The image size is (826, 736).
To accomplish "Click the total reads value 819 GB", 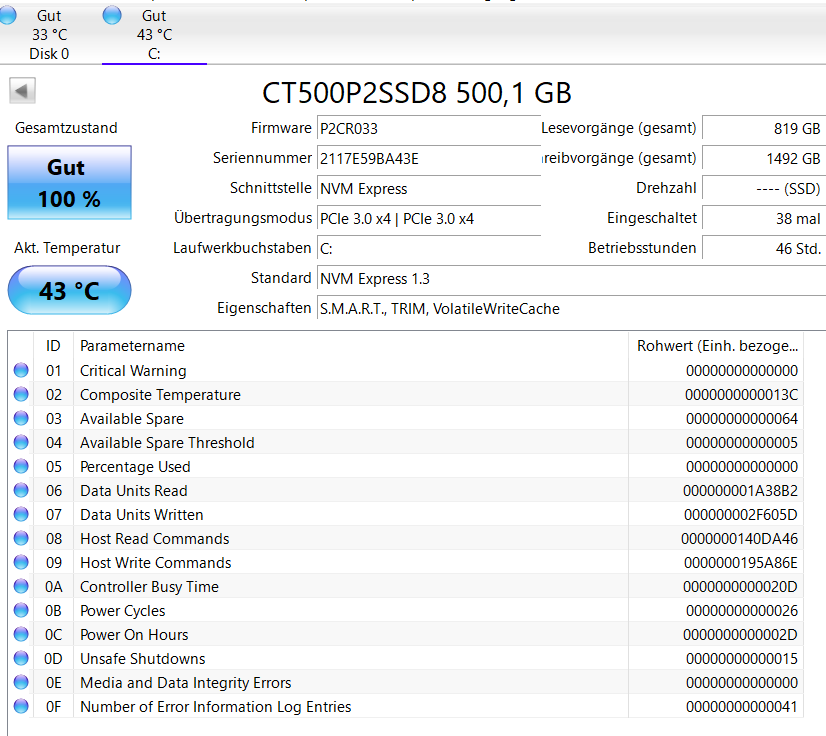I will [764, 129].
